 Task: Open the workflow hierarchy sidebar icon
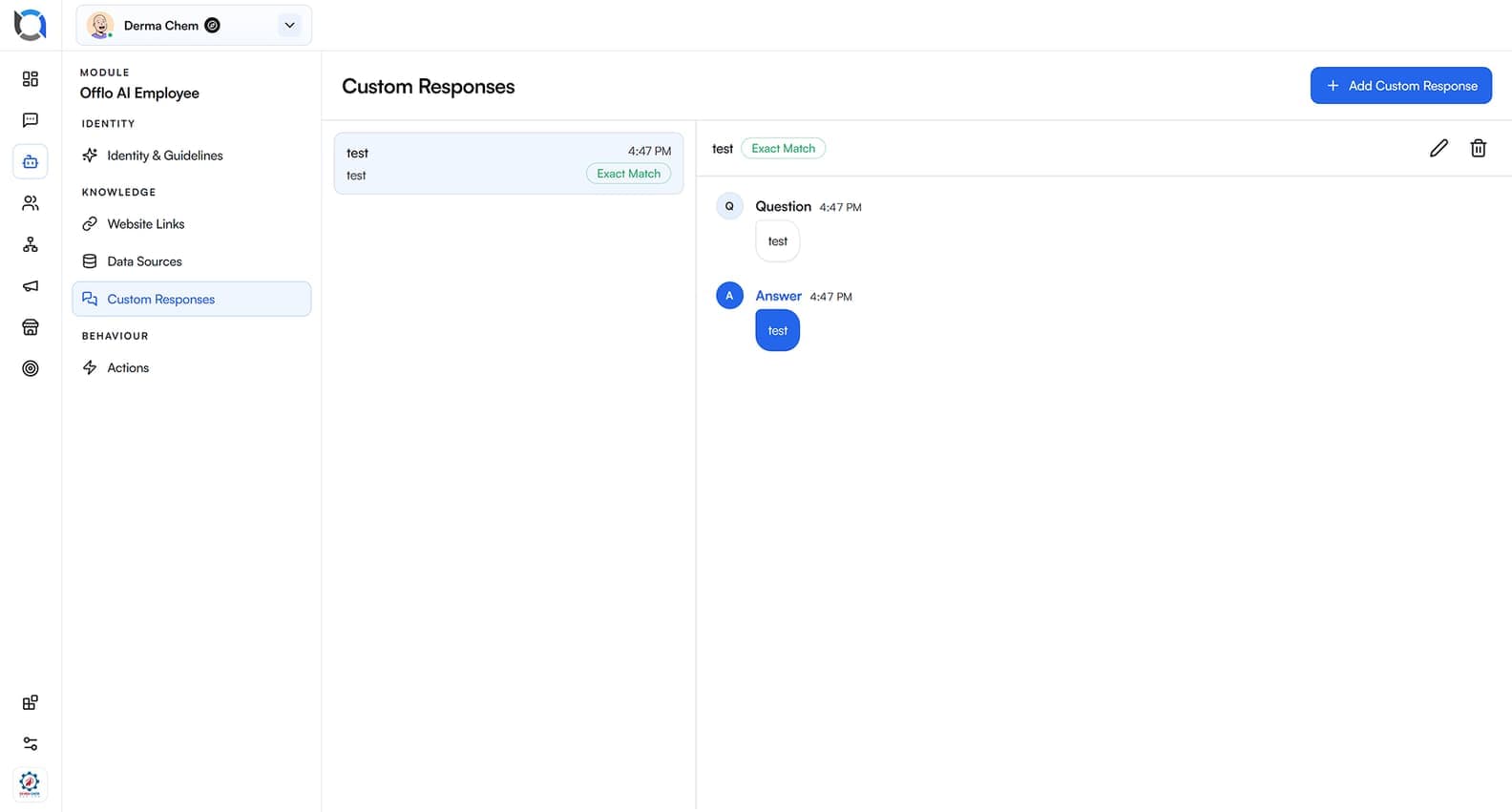[31, 245]
